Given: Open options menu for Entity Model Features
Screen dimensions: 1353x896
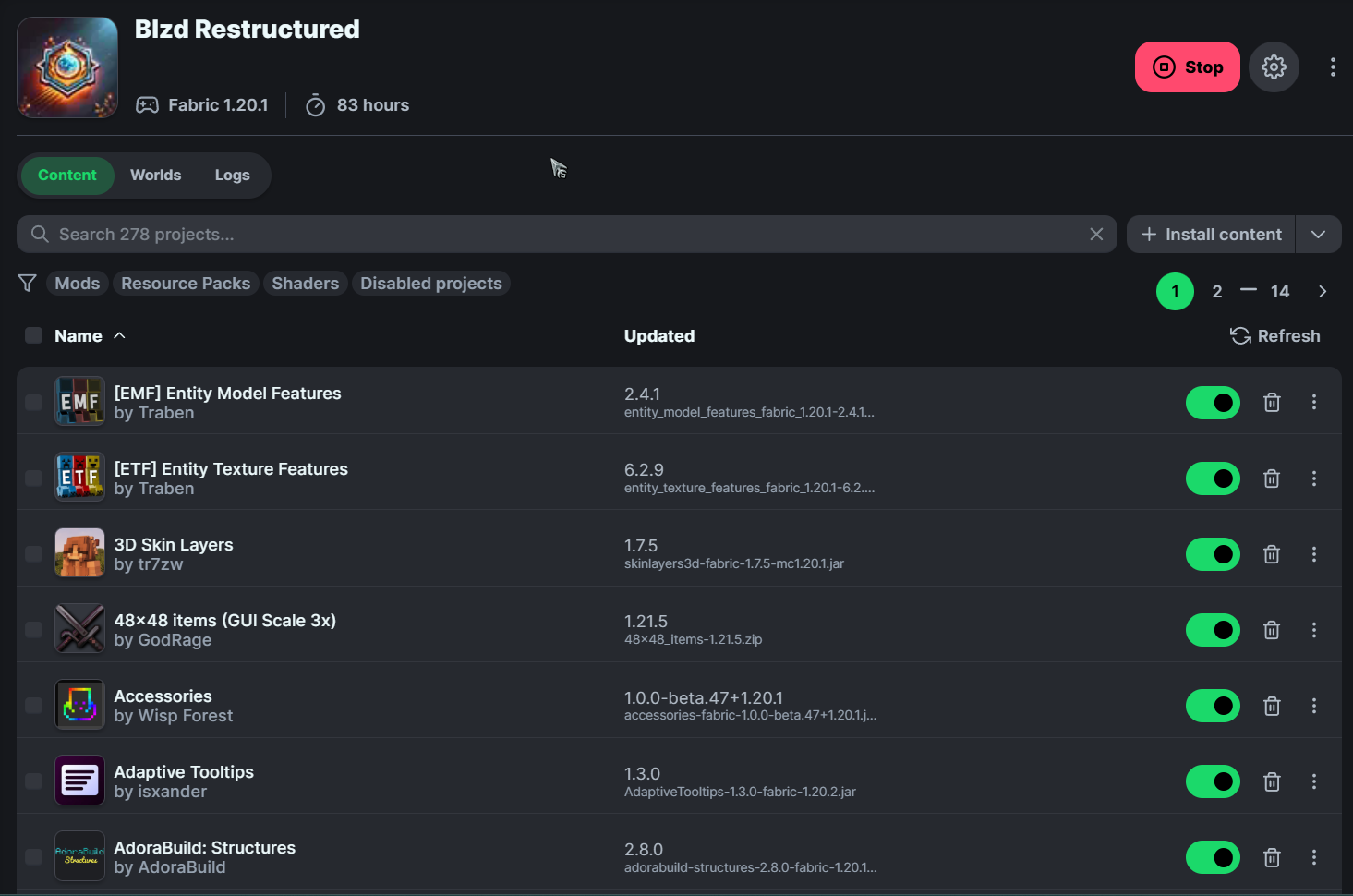Looking at the screenshot, I should pos(1313,403).
